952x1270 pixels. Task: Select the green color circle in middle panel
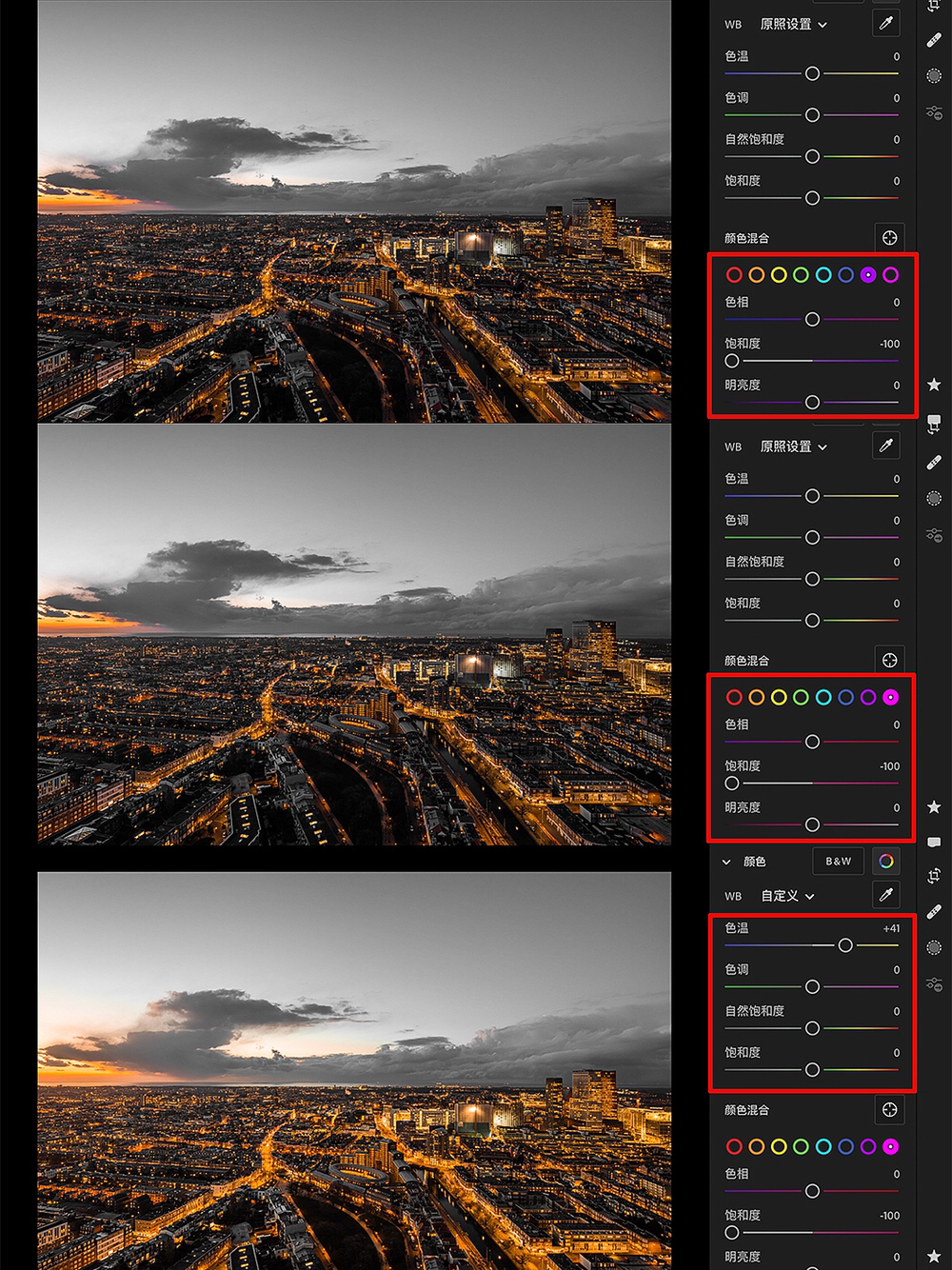802,698
